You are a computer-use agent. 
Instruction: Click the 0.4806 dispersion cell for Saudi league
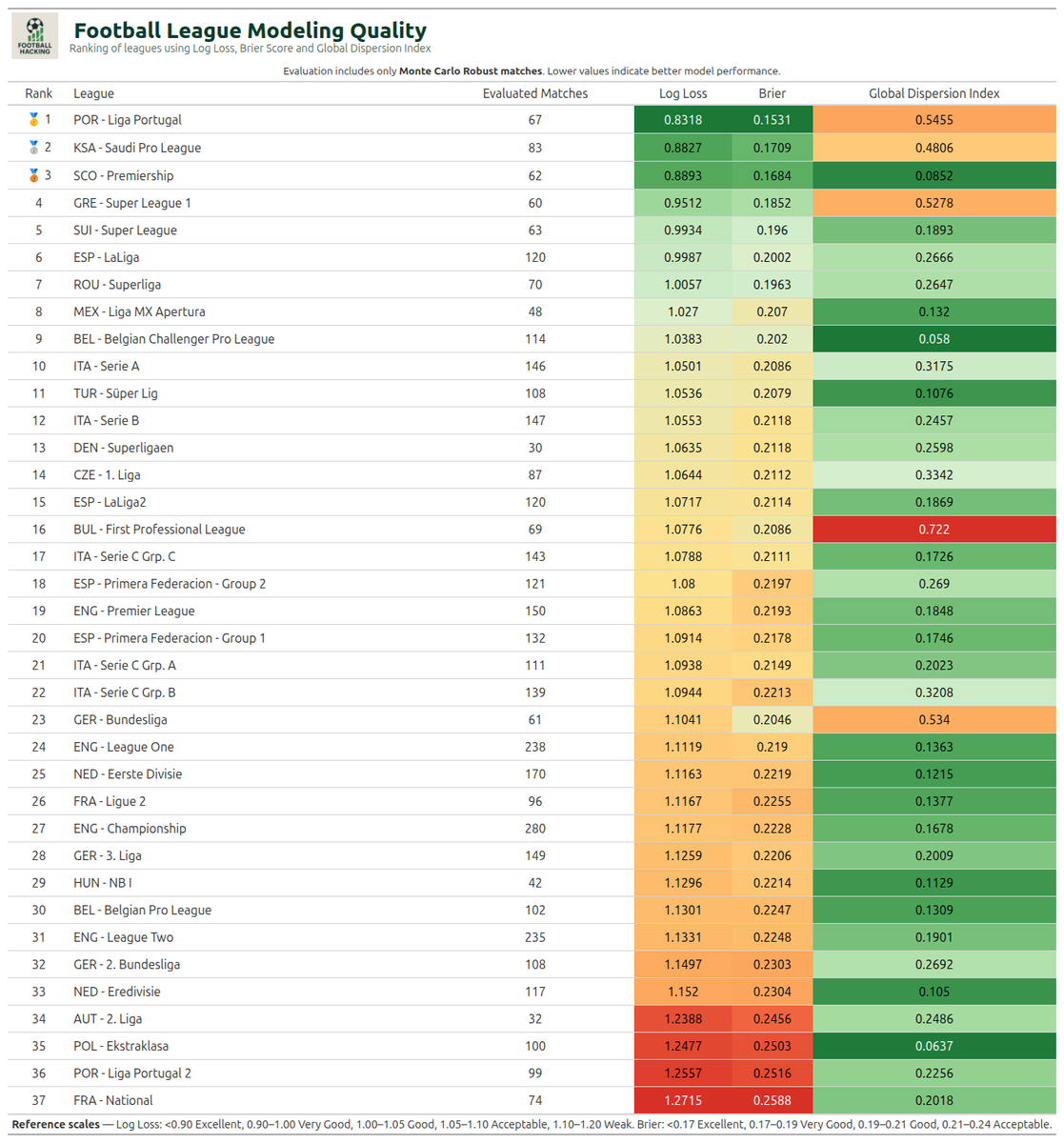tap(934, 148)
